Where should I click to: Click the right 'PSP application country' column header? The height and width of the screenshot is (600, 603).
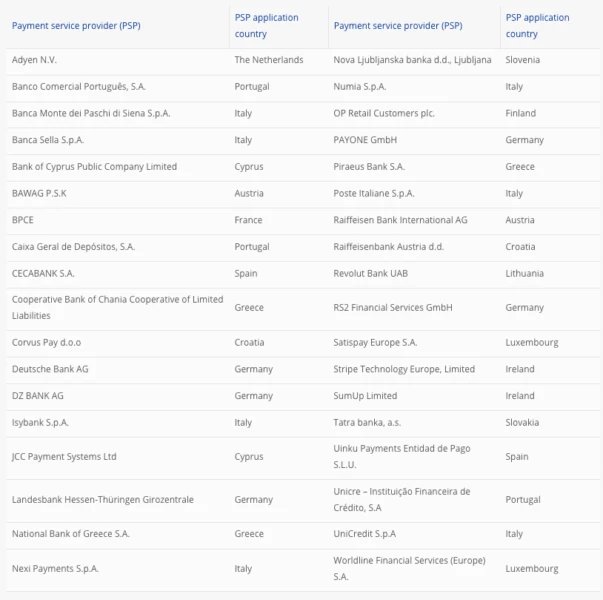537,26
